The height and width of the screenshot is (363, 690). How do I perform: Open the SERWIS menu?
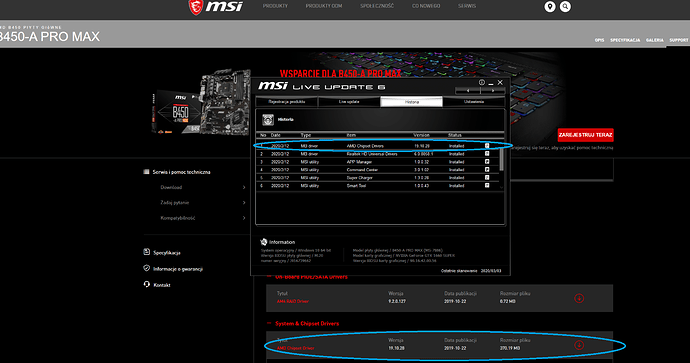coord(467,6)
